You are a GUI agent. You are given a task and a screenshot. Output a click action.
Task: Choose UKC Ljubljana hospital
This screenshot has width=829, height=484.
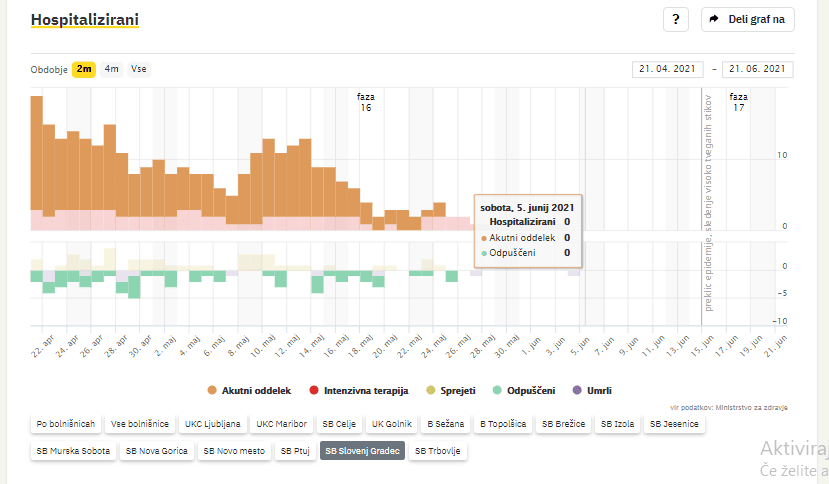pos(212,424)
